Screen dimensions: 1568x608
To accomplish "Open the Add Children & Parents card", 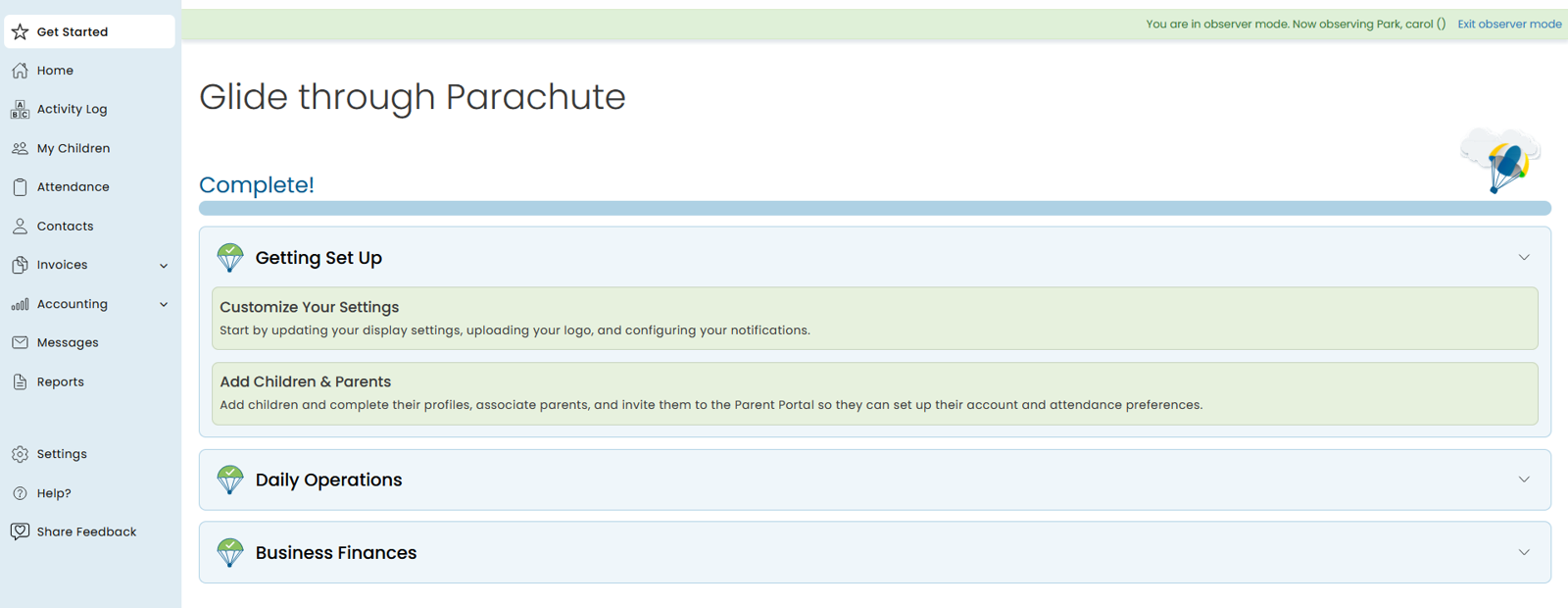I will pyautogui.click(x=874, y=393).
